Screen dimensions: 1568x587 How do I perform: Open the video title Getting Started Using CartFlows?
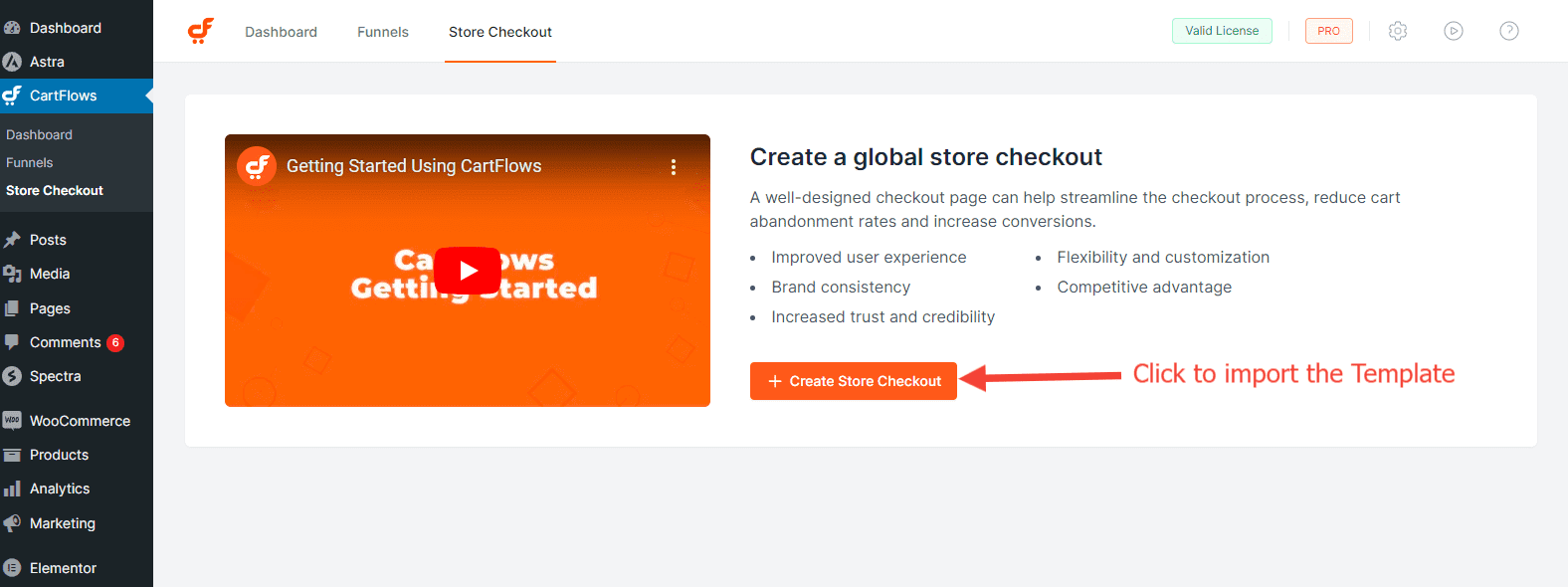414,166
